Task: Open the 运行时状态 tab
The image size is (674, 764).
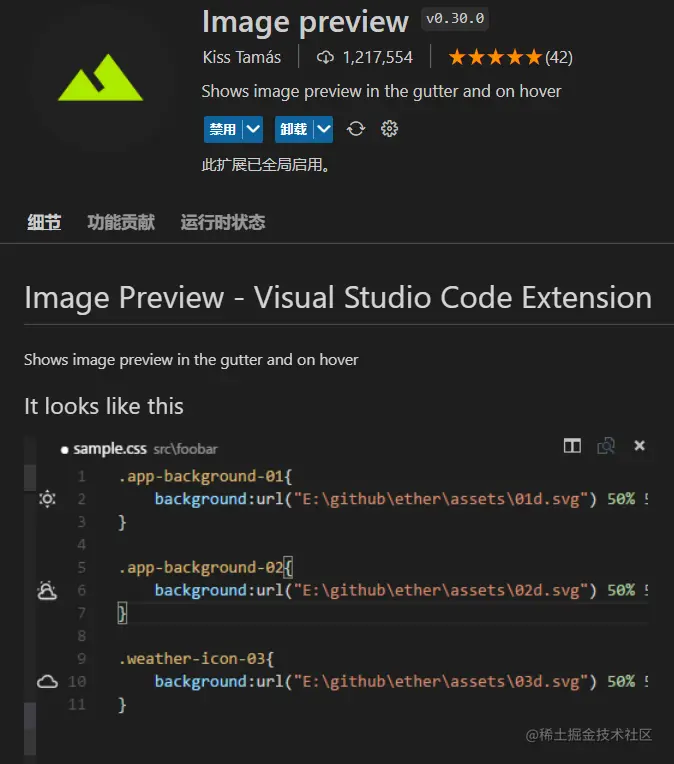Action: click(223, 222)
